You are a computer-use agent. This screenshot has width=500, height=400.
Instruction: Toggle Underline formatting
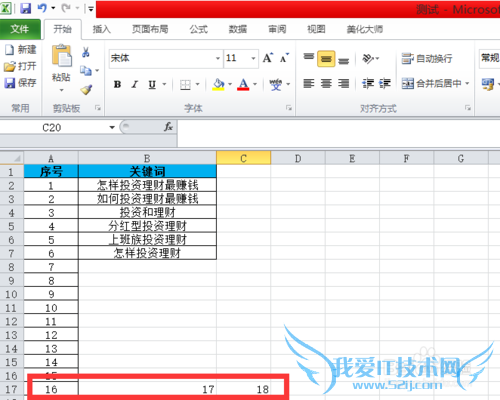point(152,84)
